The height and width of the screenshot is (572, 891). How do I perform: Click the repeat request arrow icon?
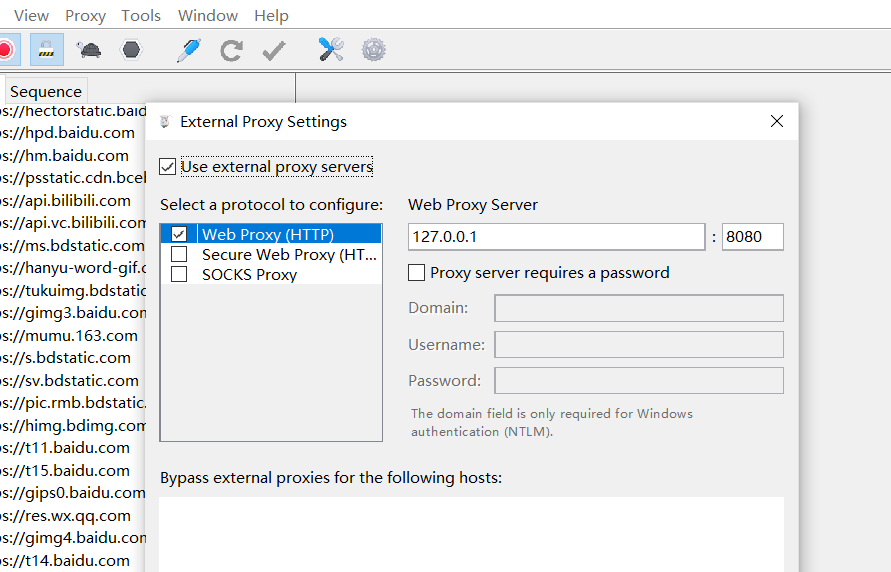pyautogui.click(x=231, y=49)
